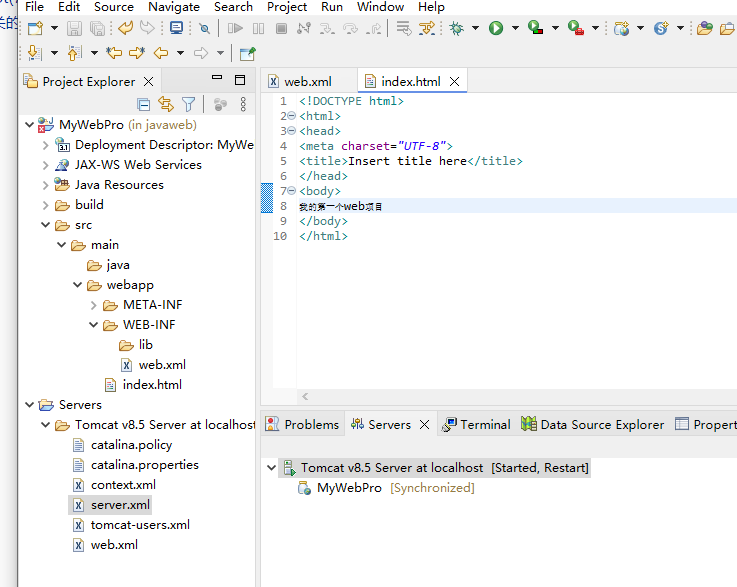Screen dimensions: 737x587
Task: Click the Back navigation arrow icon
Action: pyautogui.click(x=161, y=53)
